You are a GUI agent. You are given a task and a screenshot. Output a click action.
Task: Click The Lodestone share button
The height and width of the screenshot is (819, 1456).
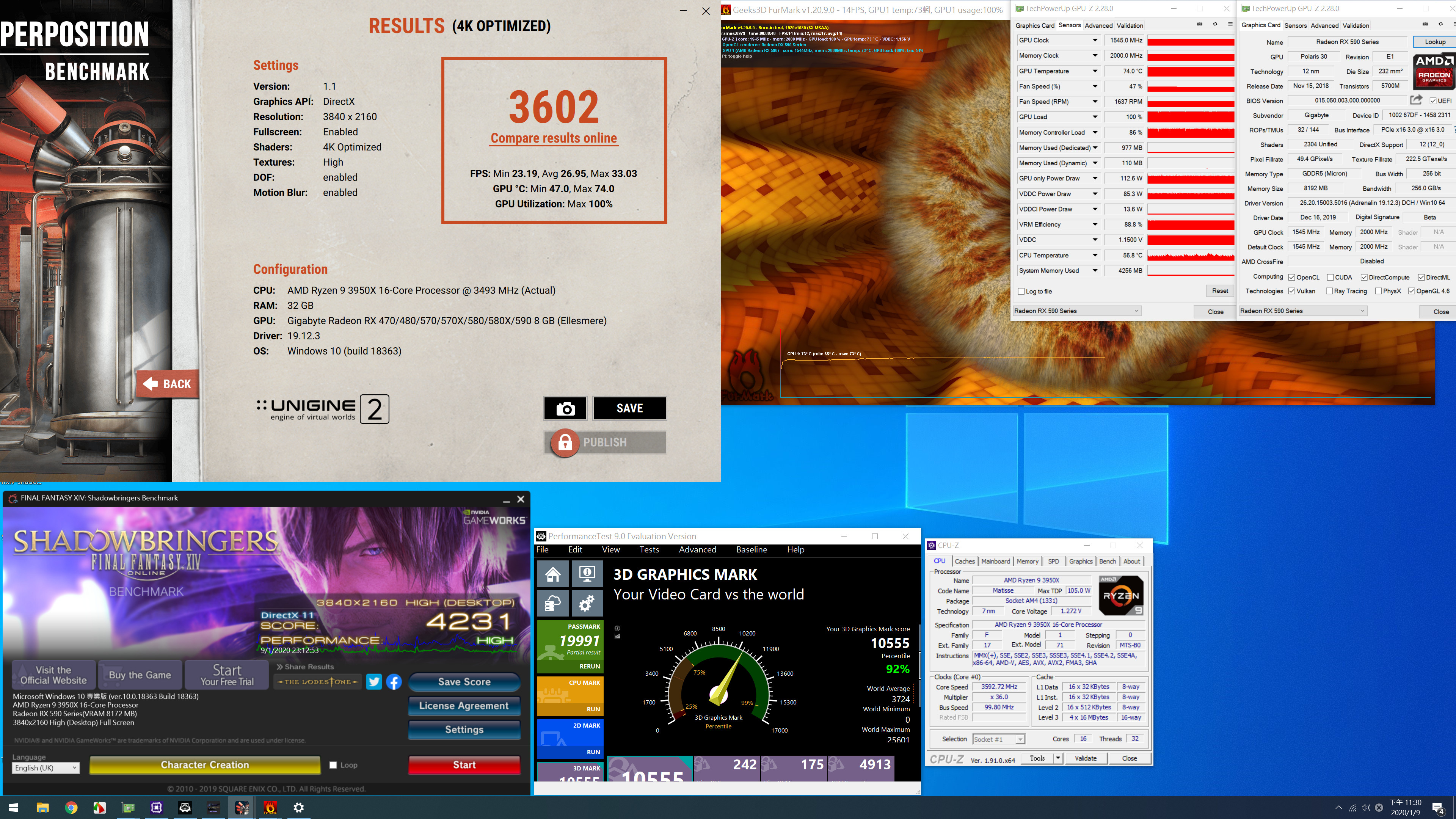pos(318,682)
